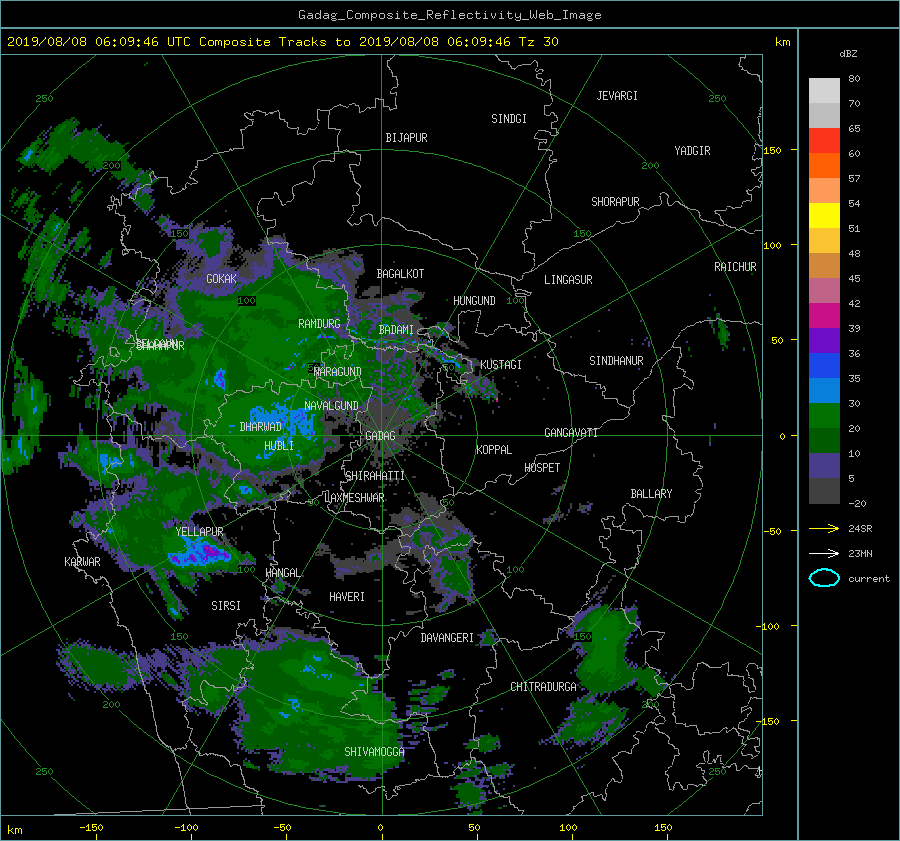The height and width of the screenshot is (841, 900).
Task: Click the KARWAR label near the coast
Action: tap(82, 562)
